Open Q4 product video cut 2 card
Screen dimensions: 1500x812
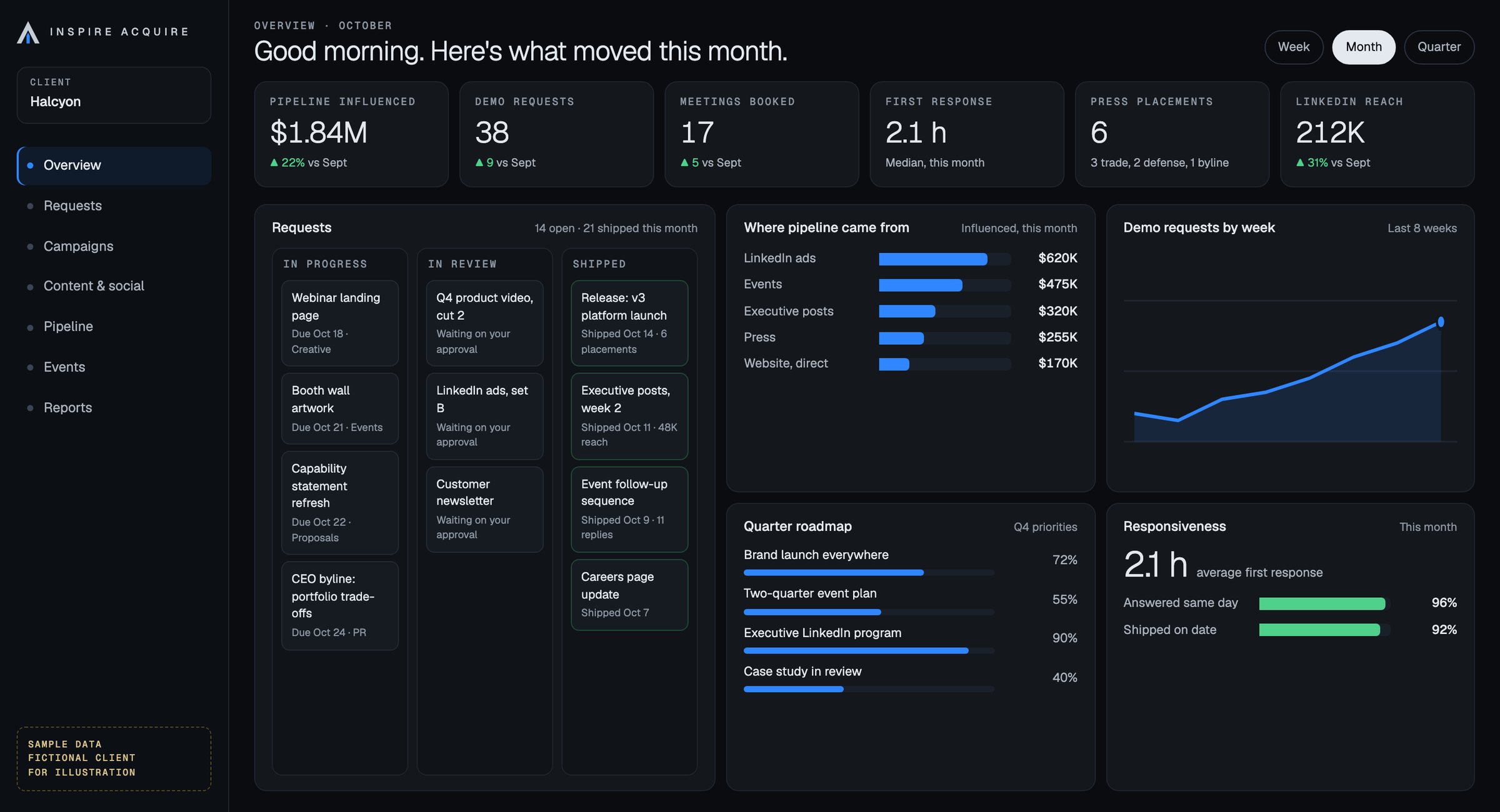point(484,323)
